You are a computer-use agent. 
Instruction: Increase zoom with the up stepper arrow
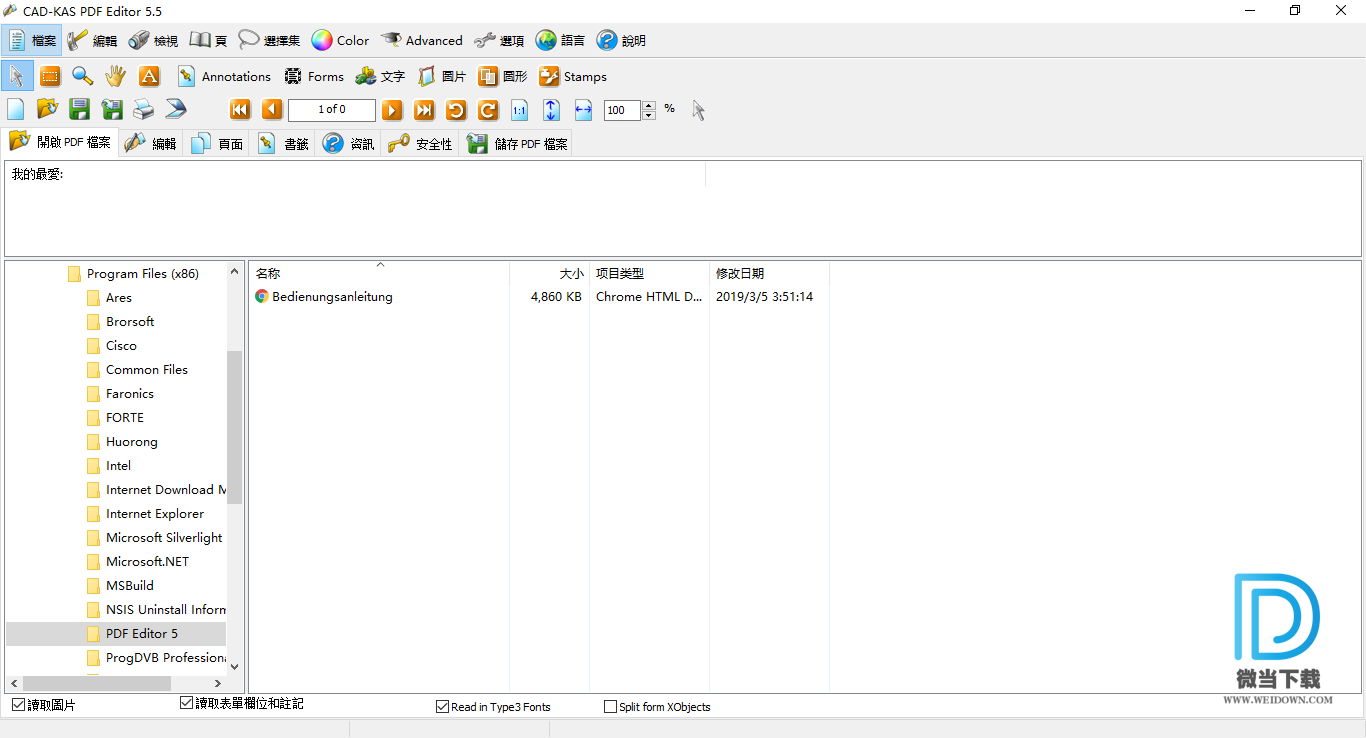(x=649, y=106)
